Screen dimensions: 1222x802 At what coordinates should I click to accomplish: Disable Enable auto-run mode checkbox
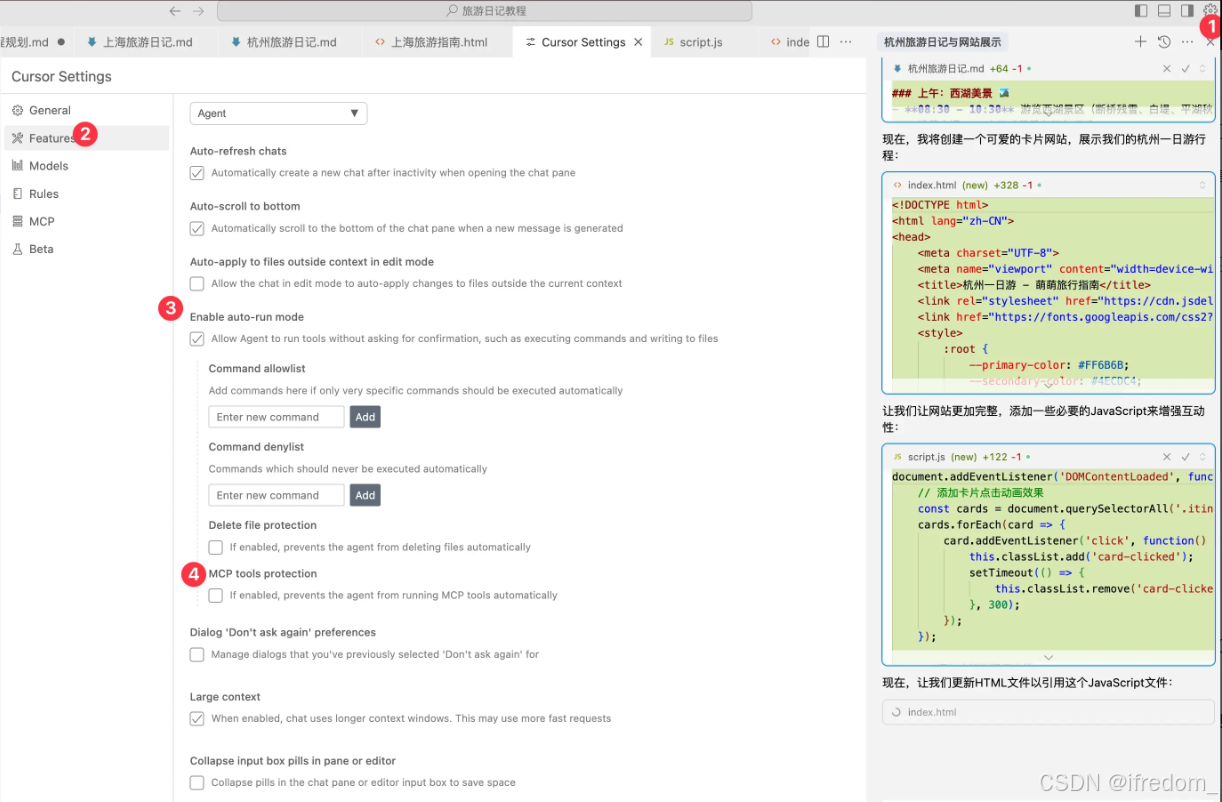(x=197, y=339)
